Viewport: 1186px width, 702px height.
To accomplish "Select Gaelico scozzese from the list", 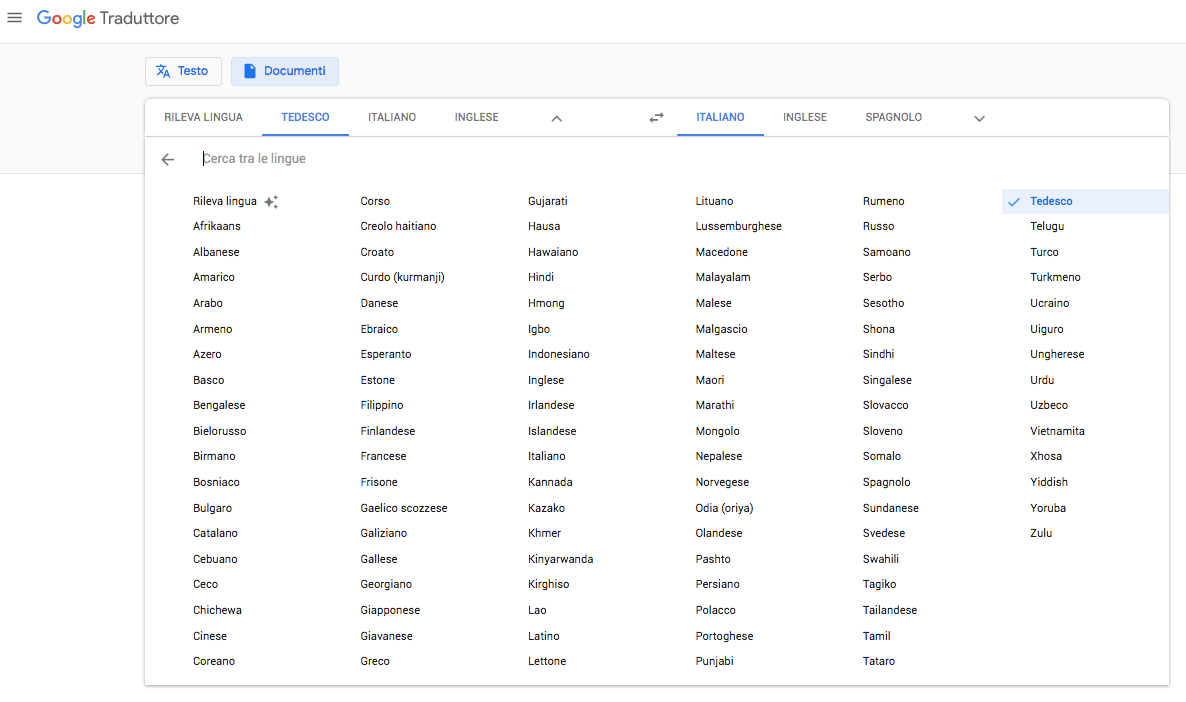I will click(x=403, y=508).
